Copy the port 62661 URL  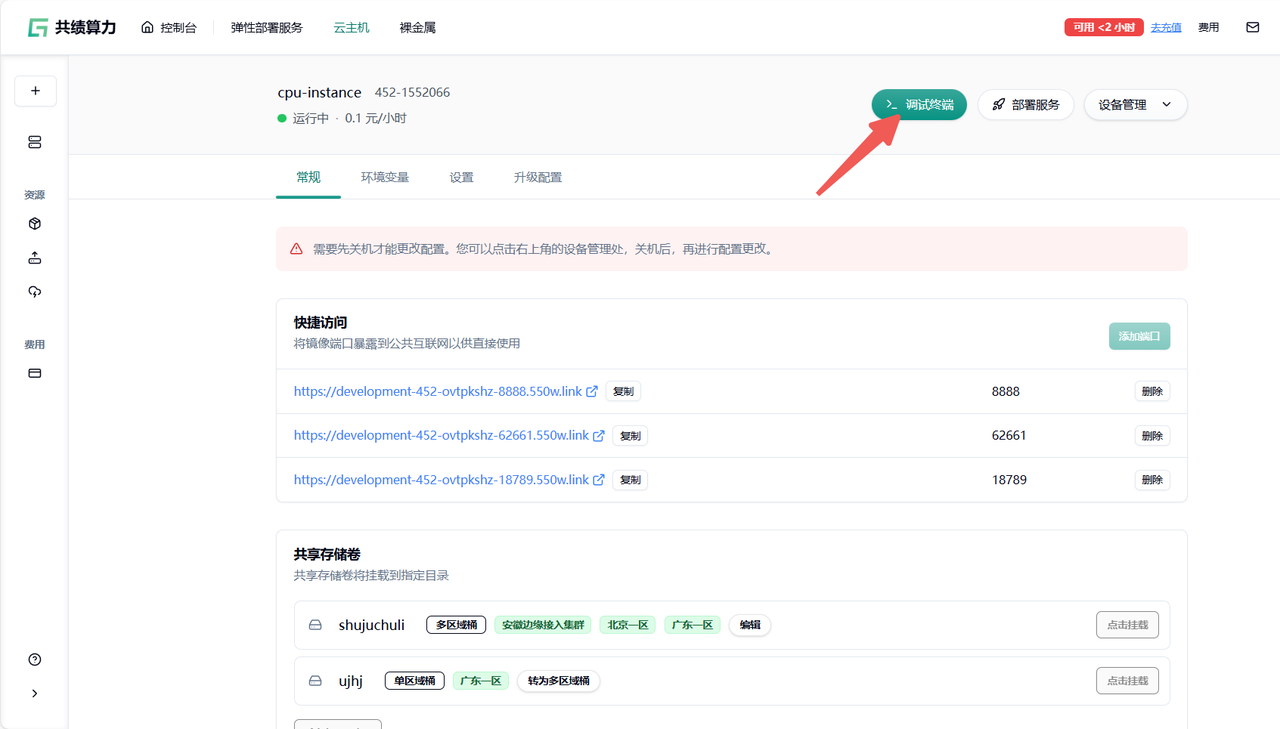(x=630, y=436)
